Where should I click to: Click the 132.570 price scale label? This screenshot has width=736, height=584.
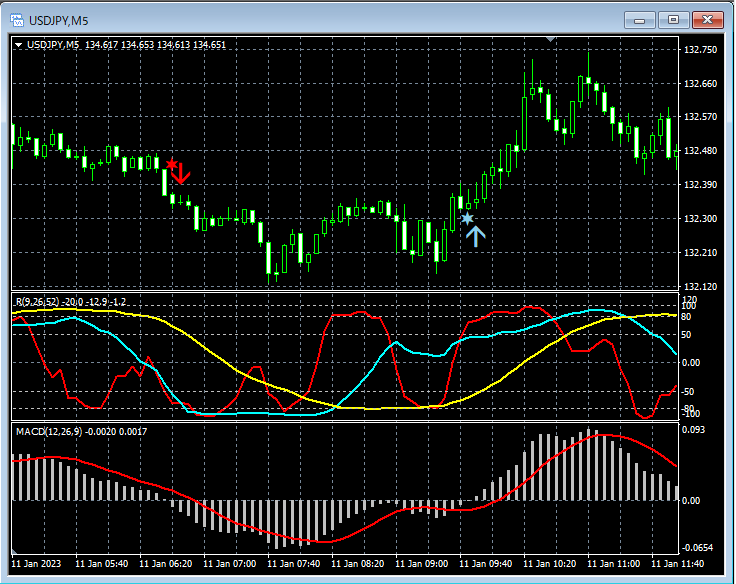point(701,116)
